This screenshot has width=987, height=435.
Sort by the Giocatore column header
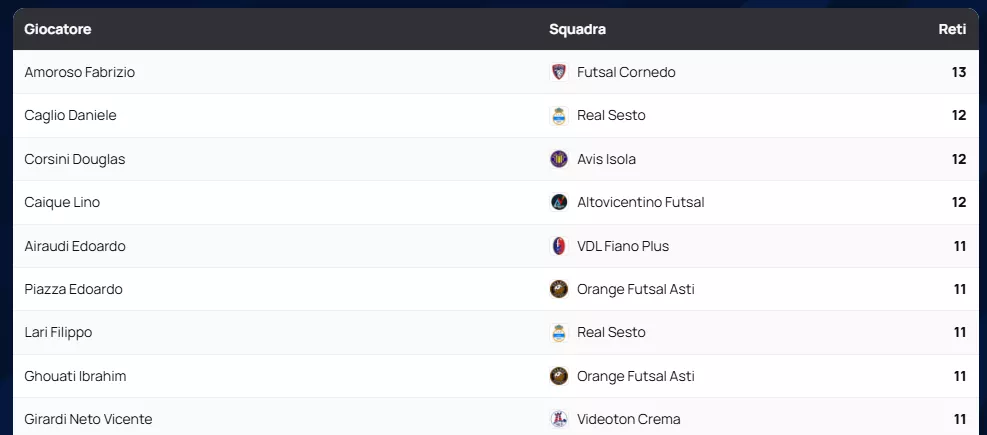pos(58,29)
